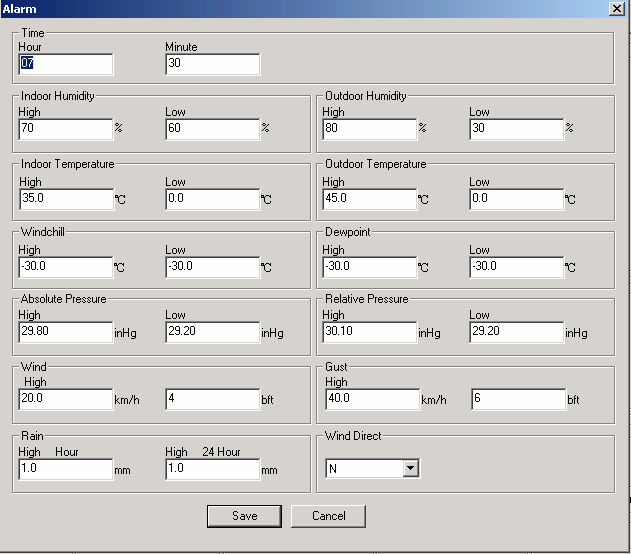Image resolution: width=631 pixels, height=554 pixels.
Task: Click the Rain High 24 Hour field
Action: coord(213,469)
